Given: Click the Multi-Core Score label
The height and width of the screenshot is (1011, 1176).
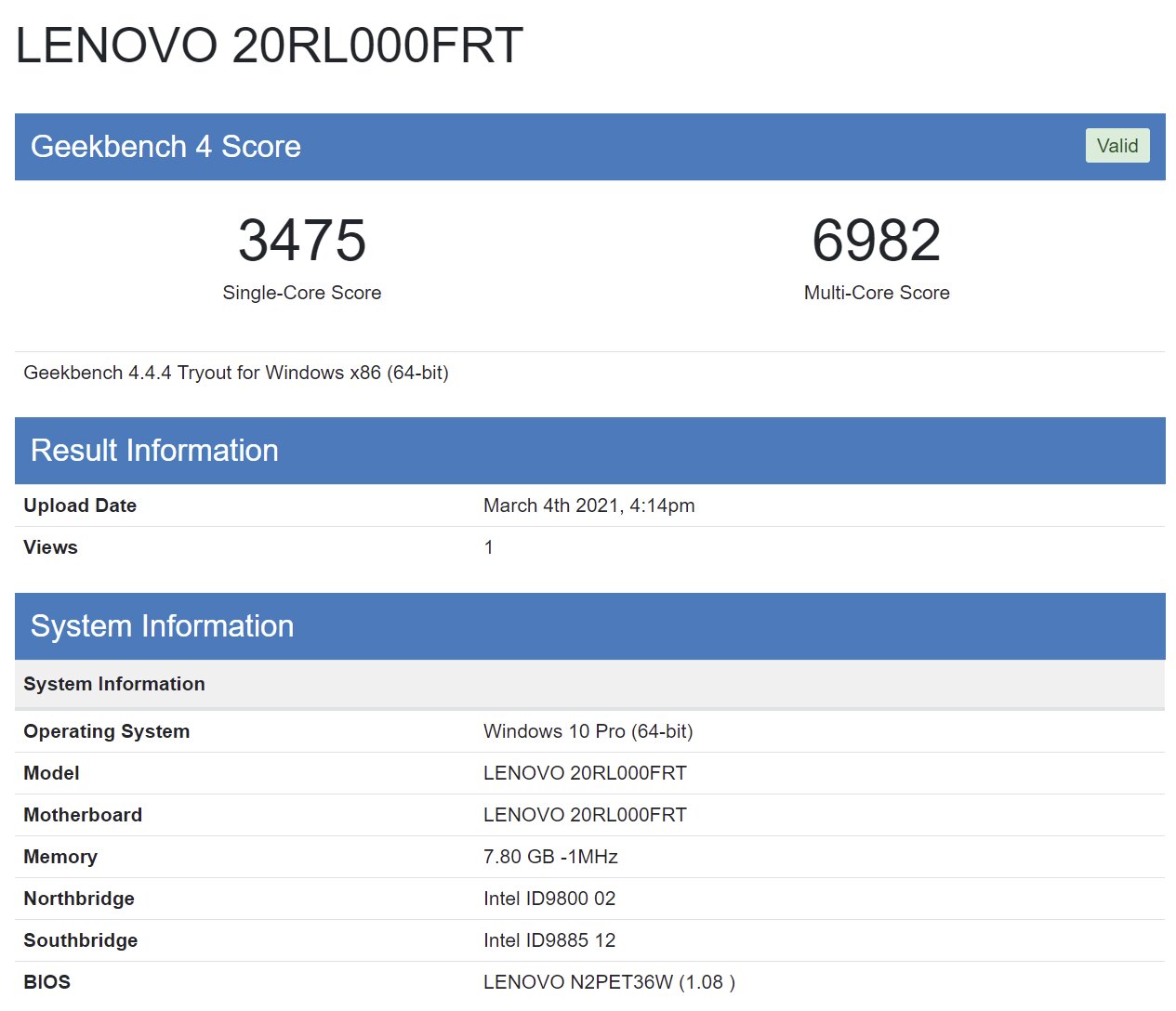Looking at the screenshot, I should pyautogui.click(x=877, y=293).
